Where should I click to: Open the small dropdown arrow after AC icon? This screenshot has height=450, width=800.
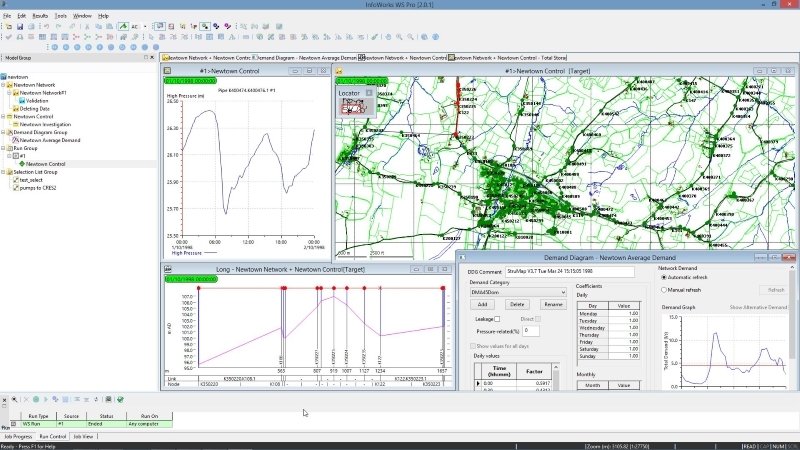tap(145, 27)
